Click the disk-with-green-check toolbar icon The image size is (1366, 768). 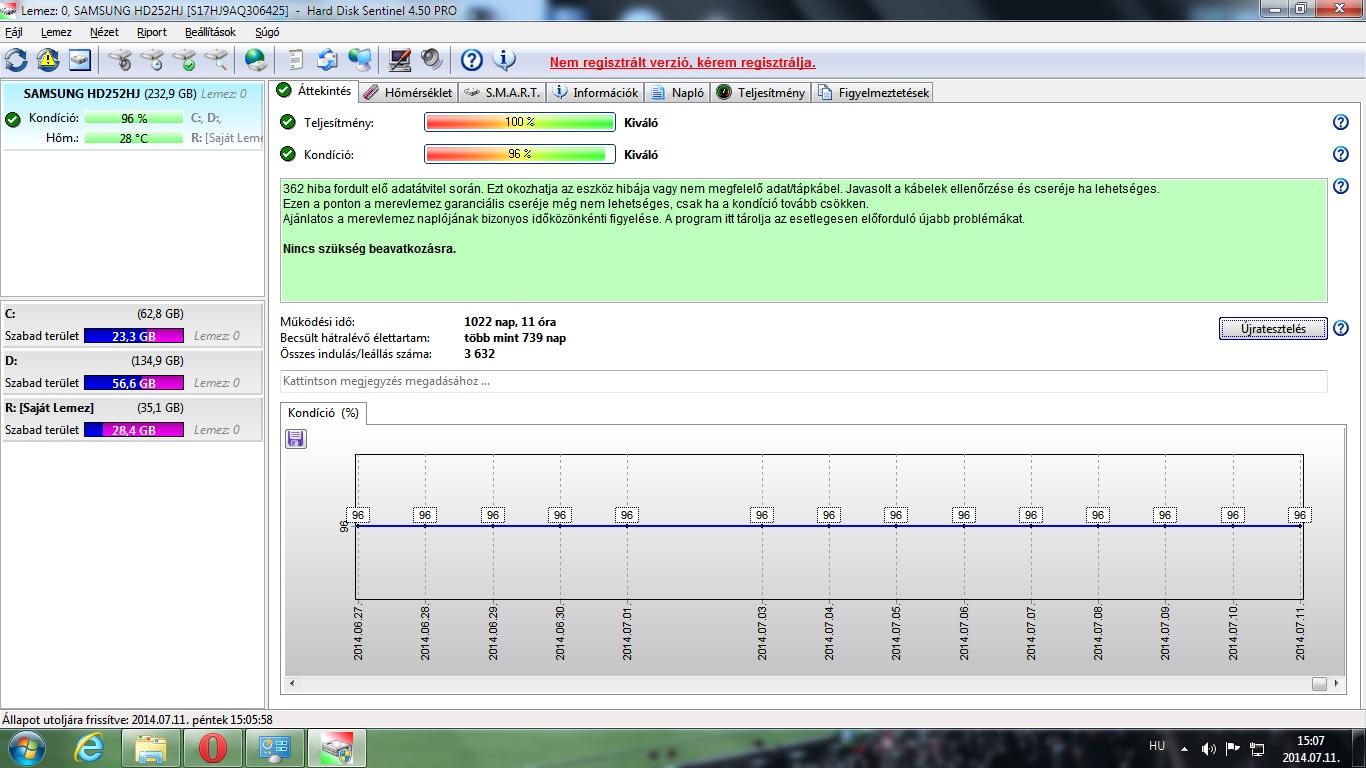185,60
